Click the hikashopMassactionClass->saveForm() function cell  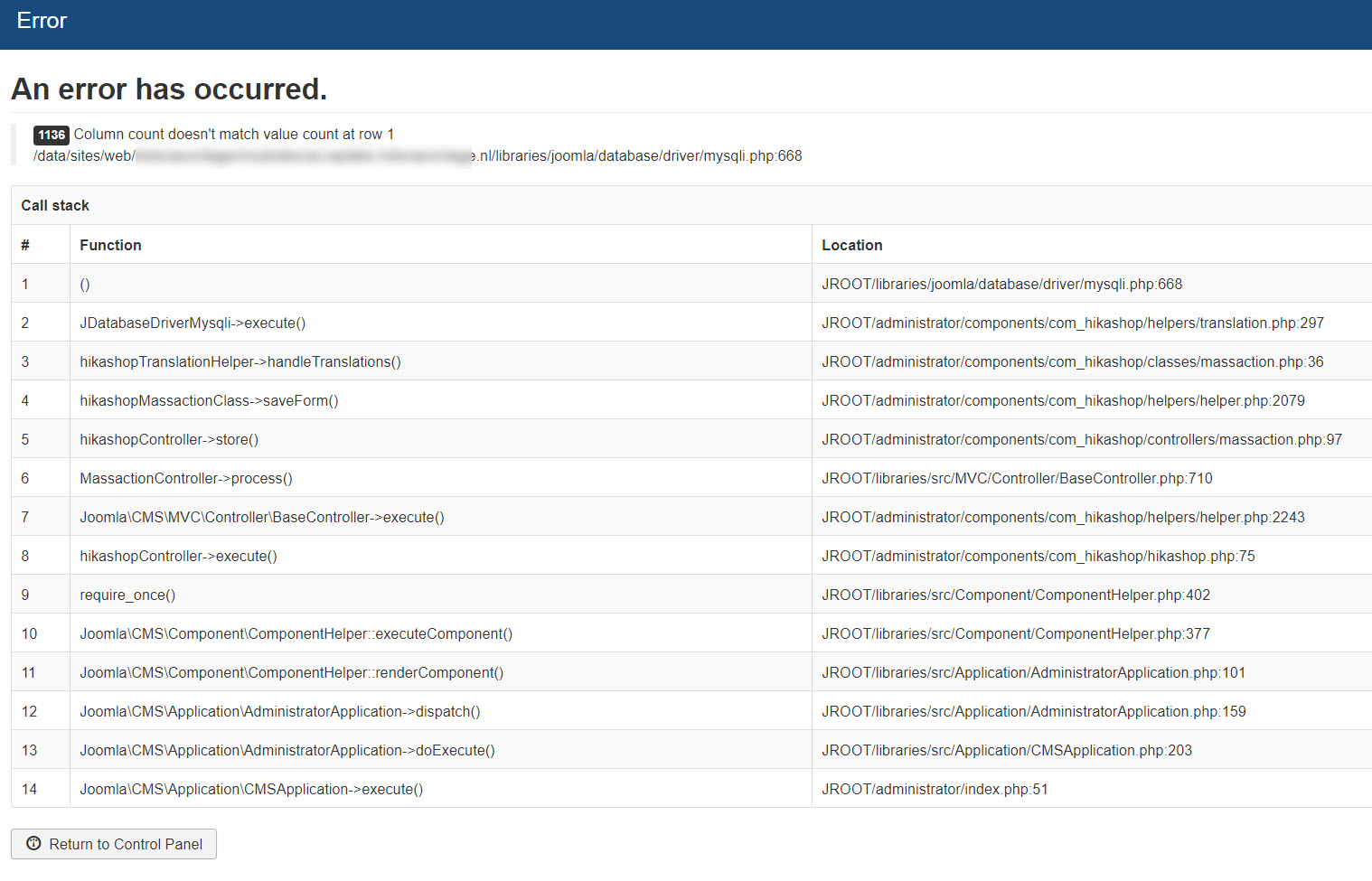[x=209, y=400]
